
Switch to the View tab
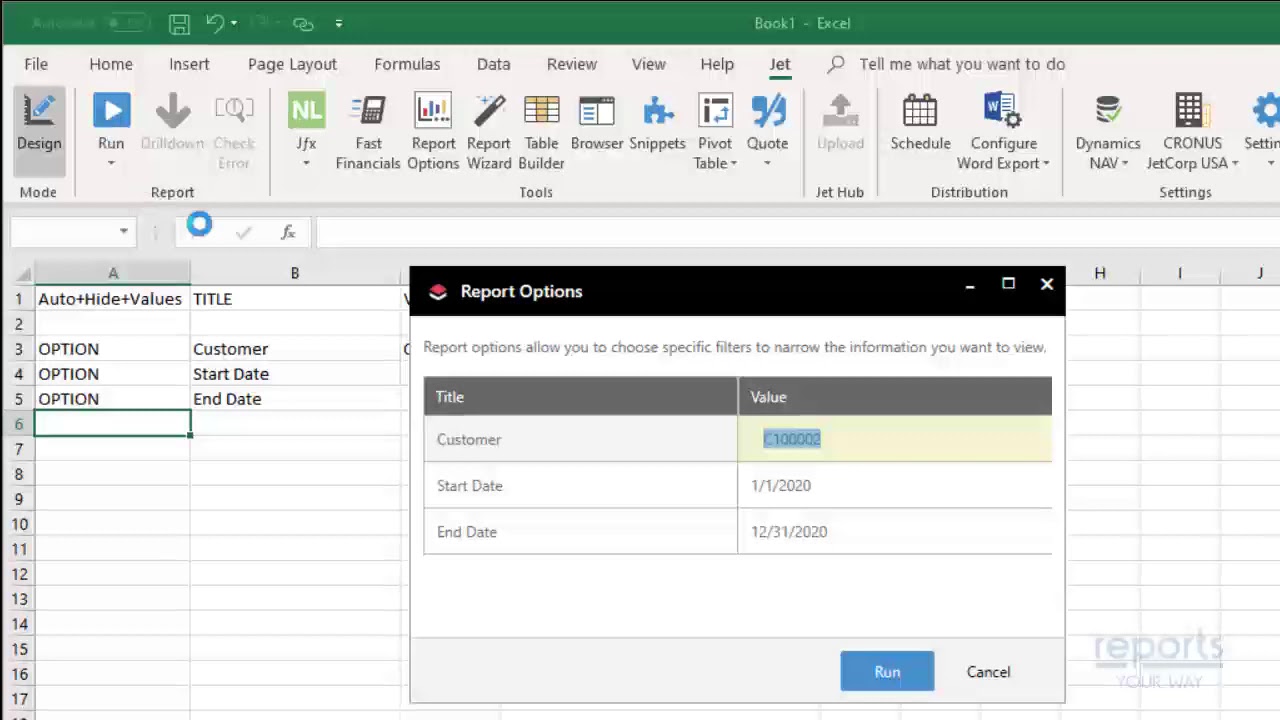648,64
